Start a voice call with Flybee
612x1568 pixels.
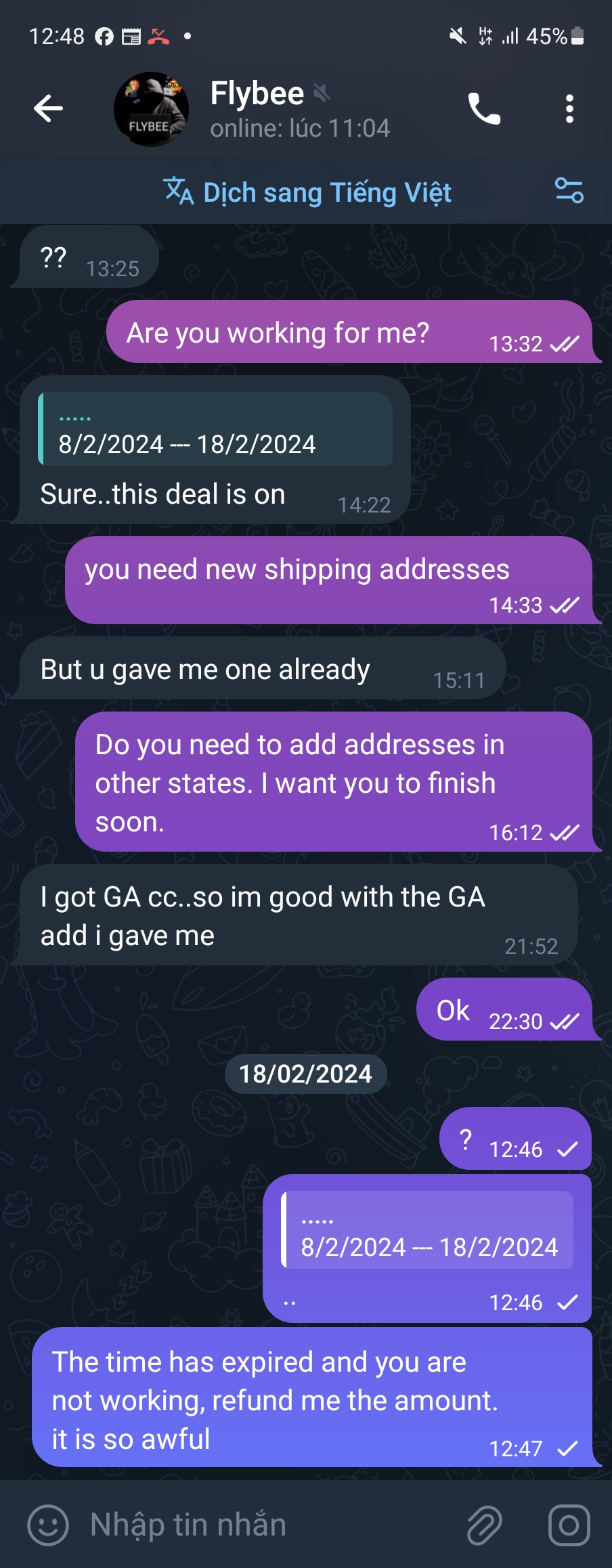(x=484, y=108)
